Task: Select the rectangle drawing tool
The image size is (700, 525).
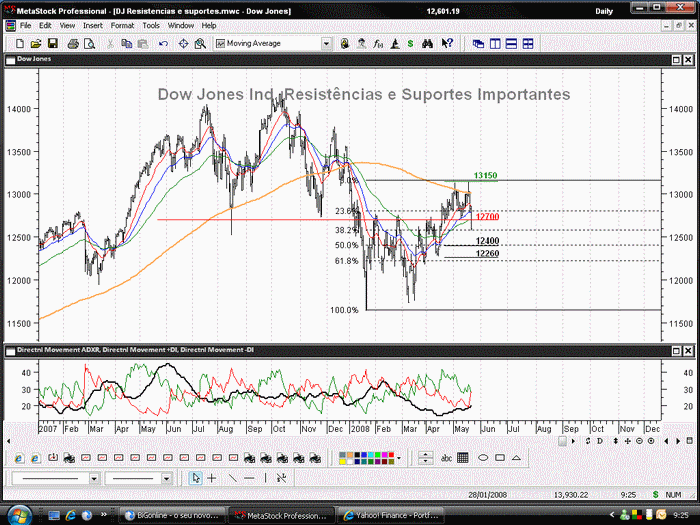Action: point(500,458)
